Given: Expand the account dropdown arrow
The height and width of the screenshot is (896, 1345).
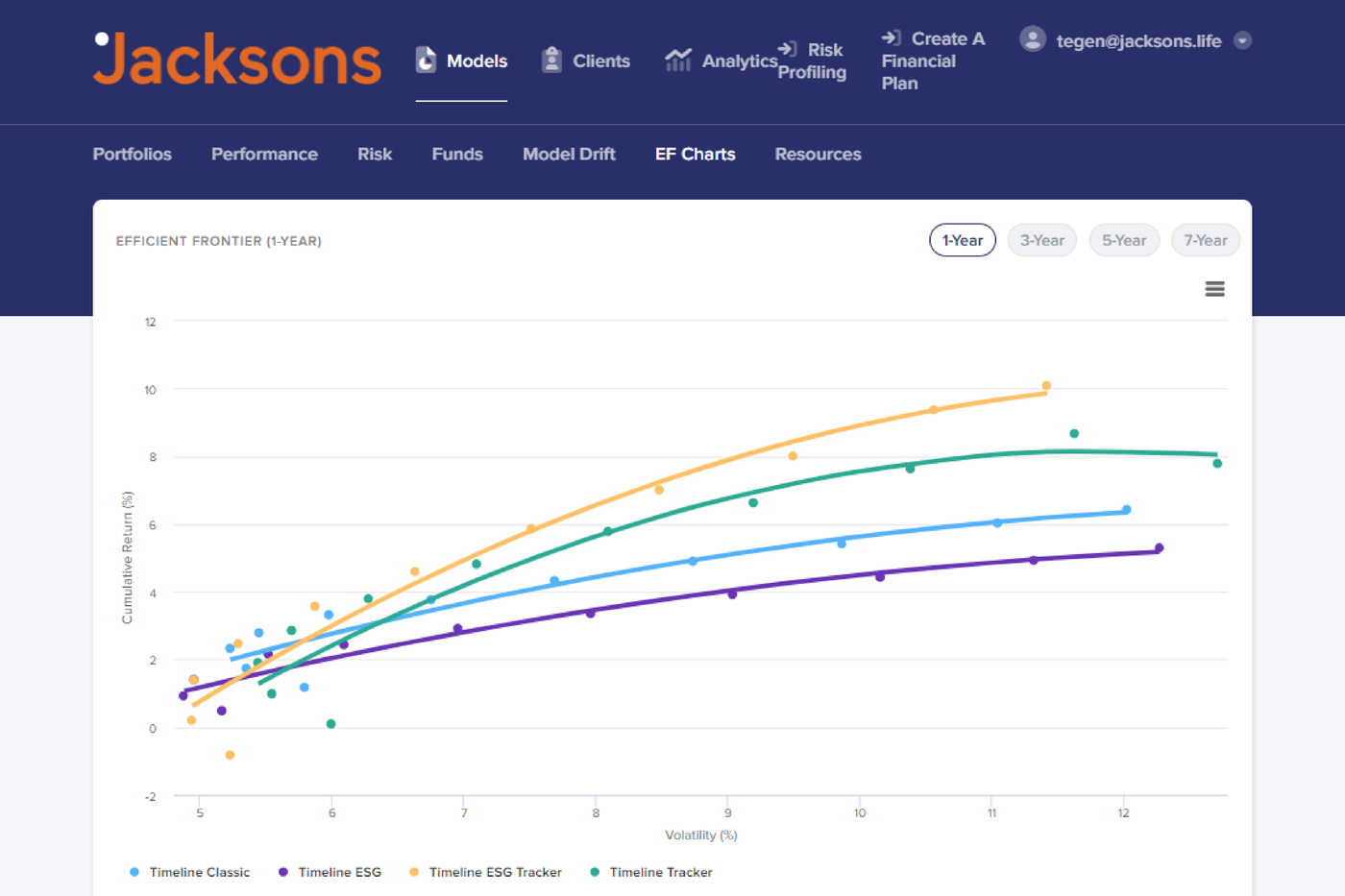Looking at the screenshot, I should (1242, 40).
